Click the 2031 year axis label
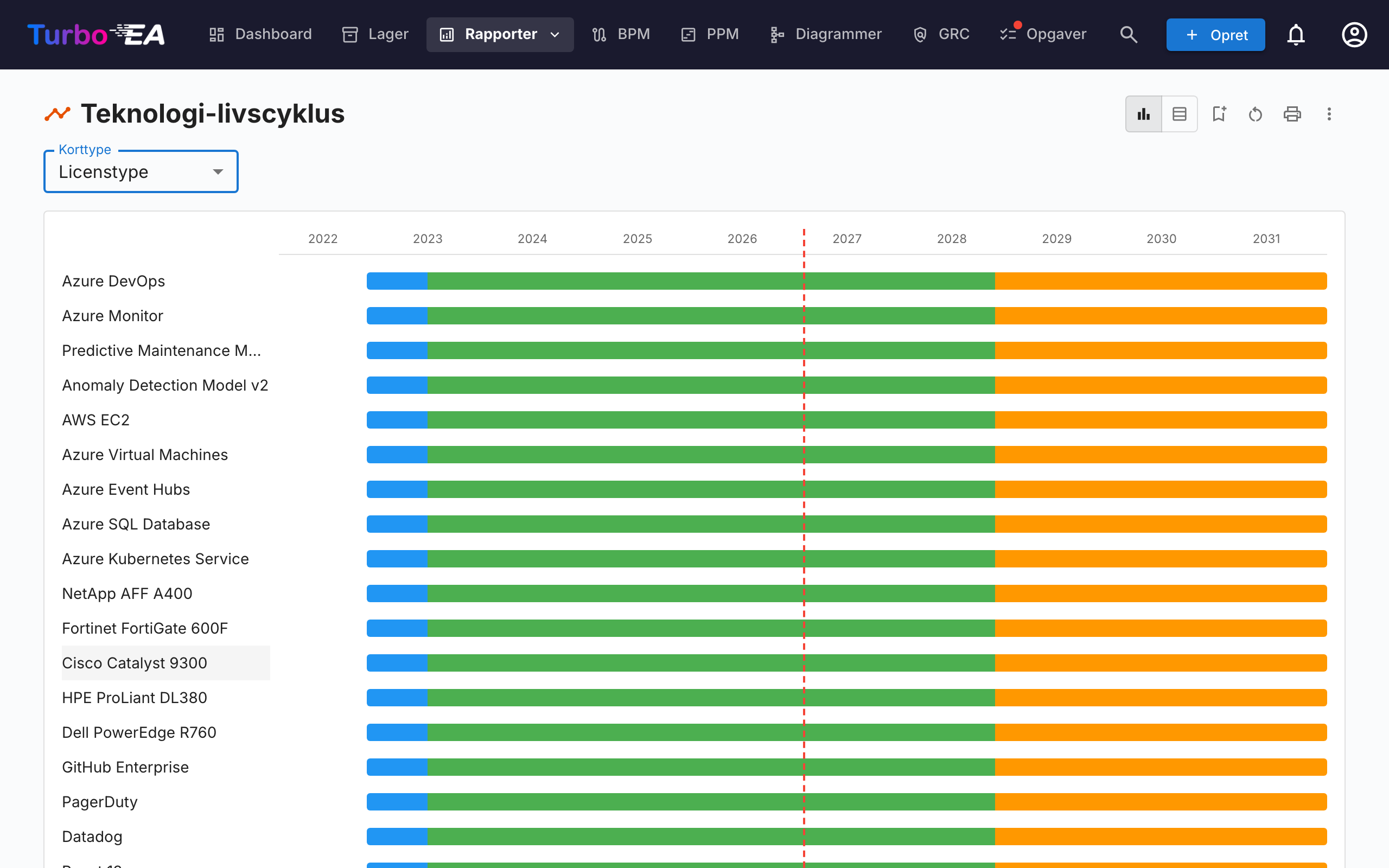This screenshot has width=1389, height=868. [x=1266, y=239]
